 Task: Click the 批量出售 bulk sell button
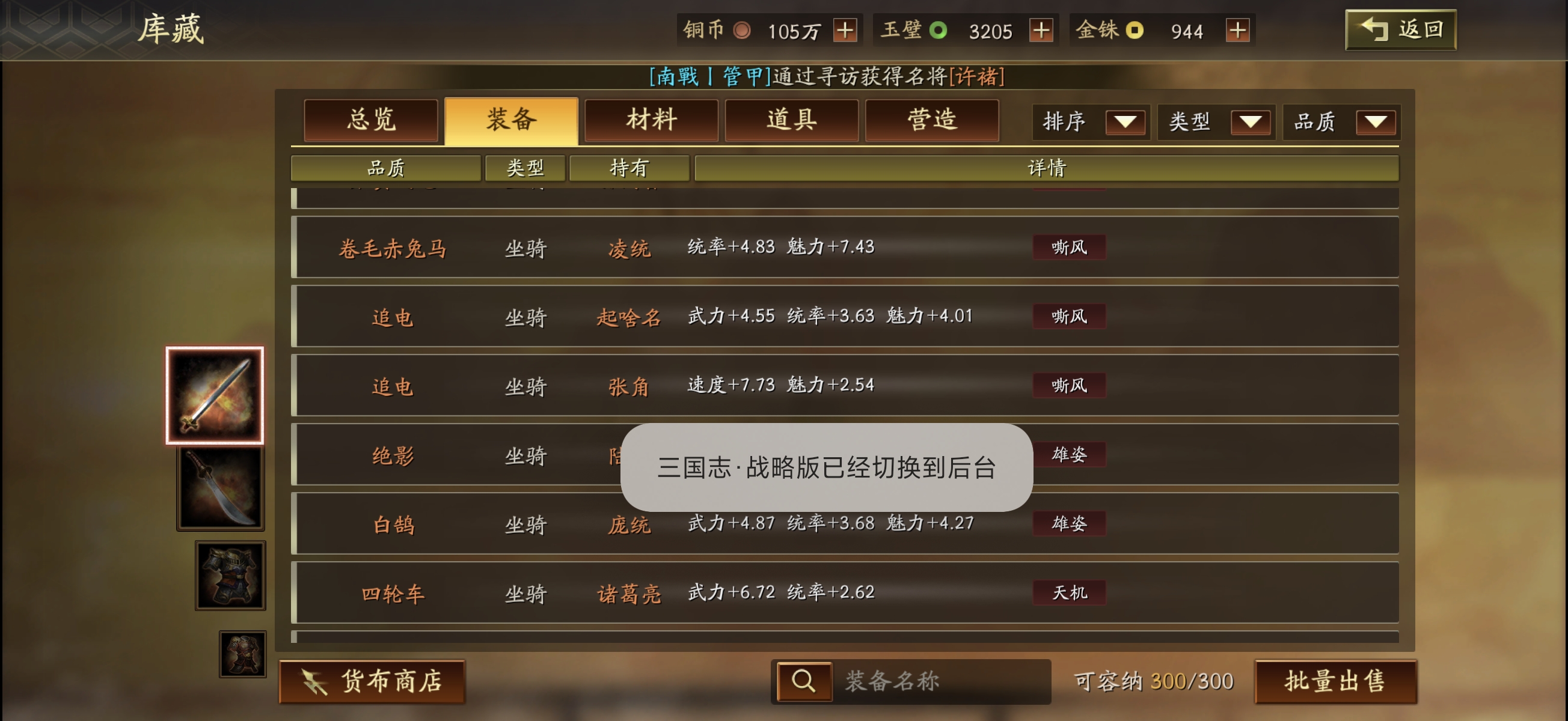(1335, 681)
